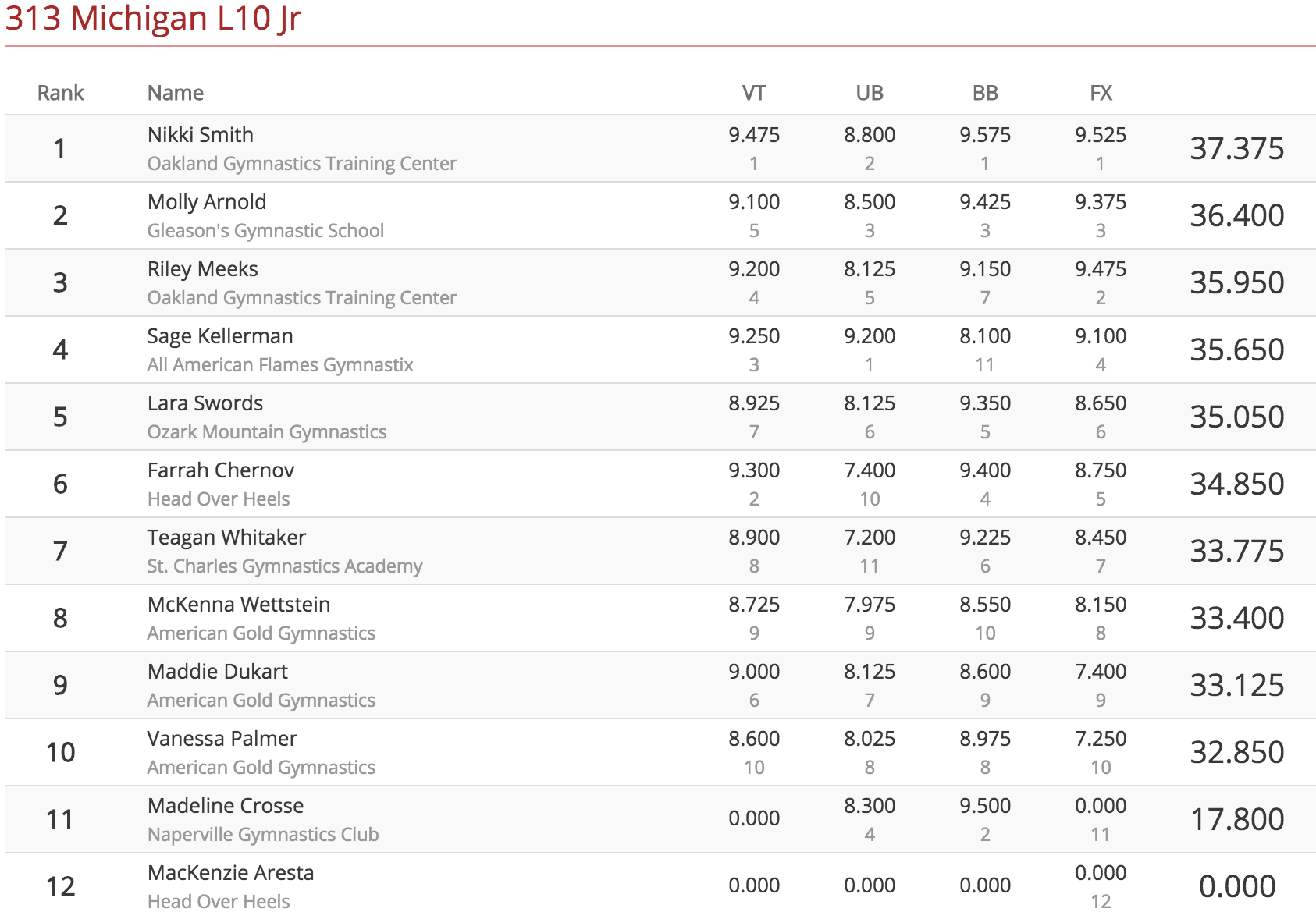Open Ozark Mountain Gymnastics club link

coord(267,432)
